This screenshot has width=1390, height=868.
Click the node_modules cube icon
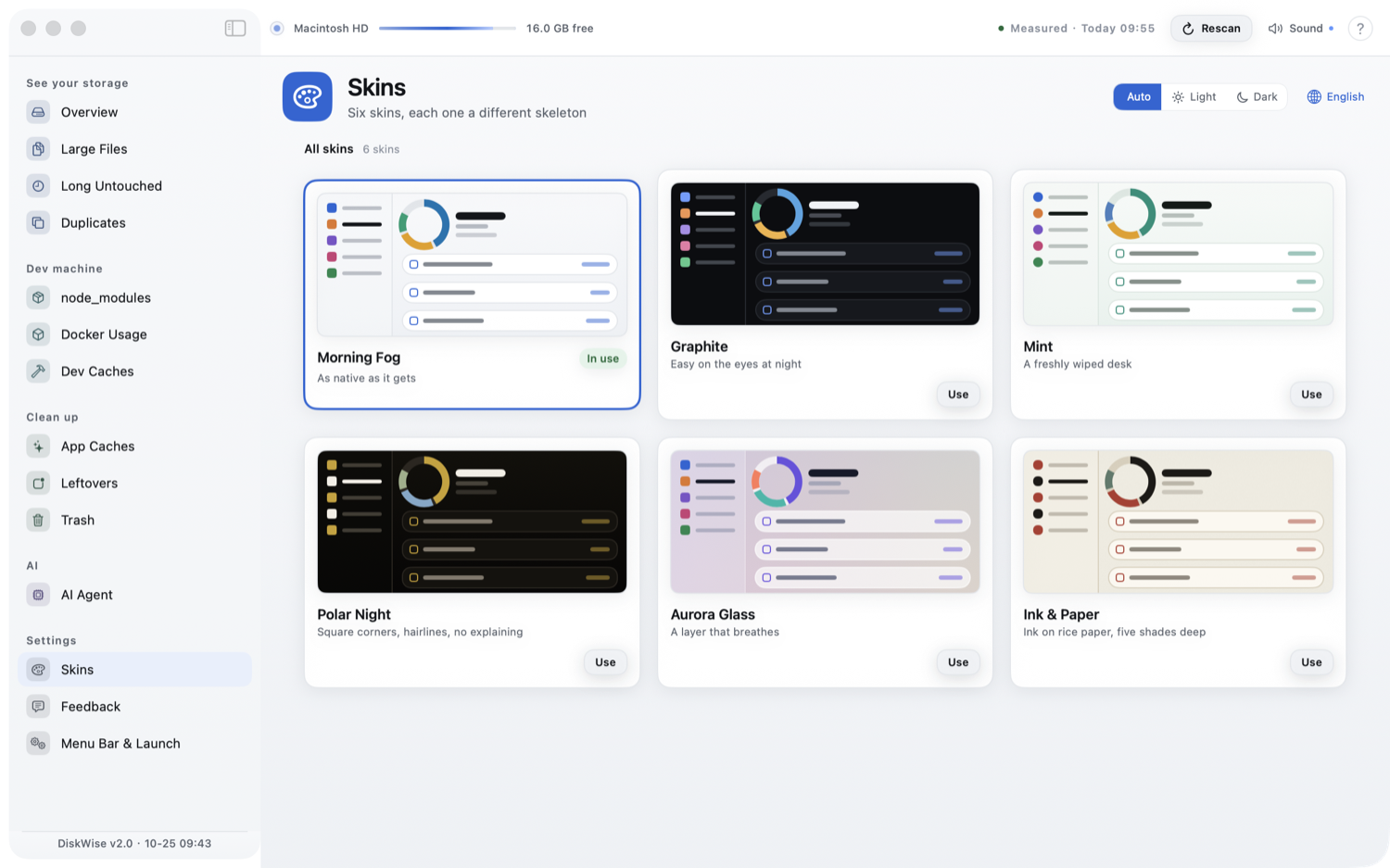38,297
